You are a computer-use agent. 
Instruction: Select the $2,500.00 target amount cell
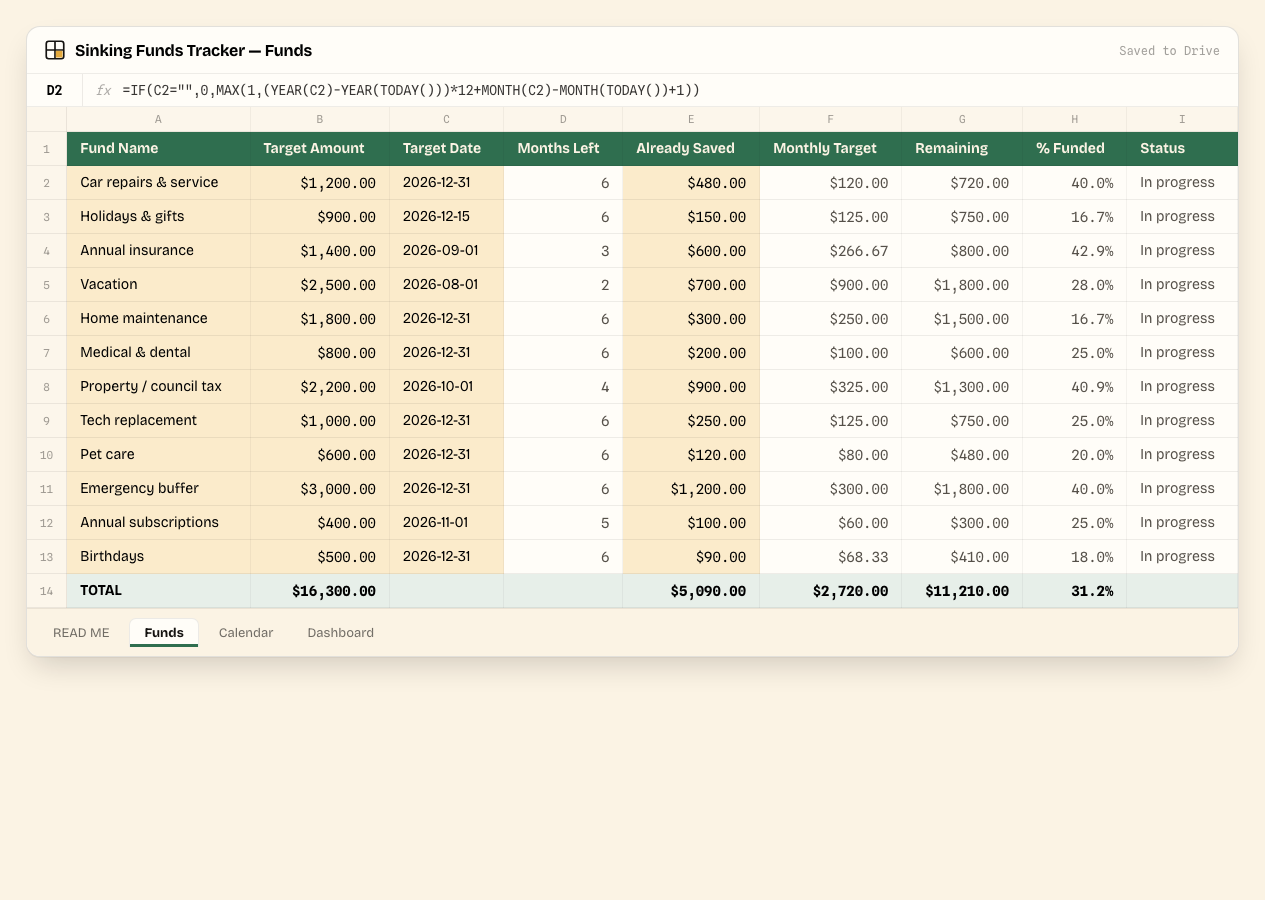pyautogui.click(x=320, y=285)
